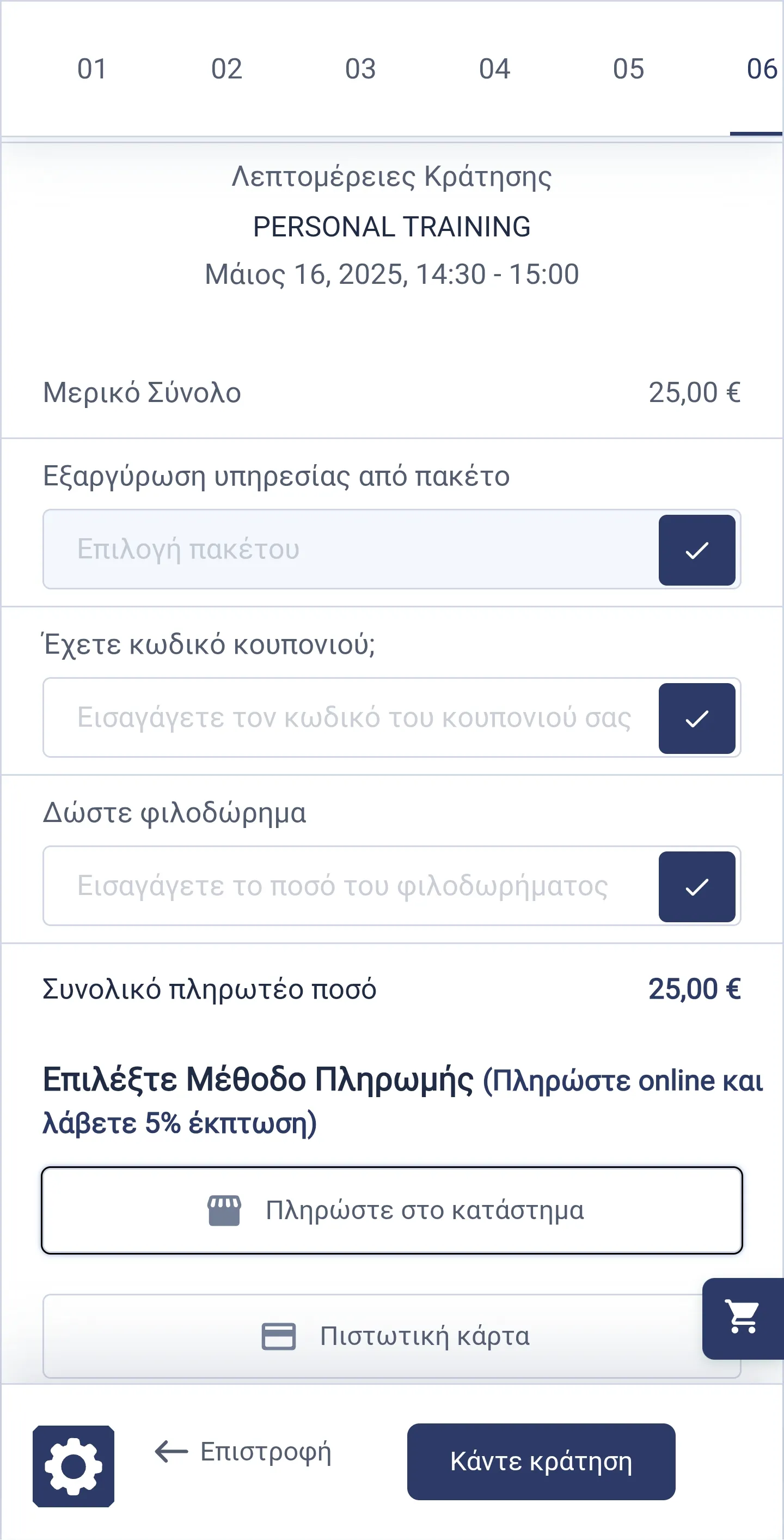Open step 05 tab

[x=628, y=69]
